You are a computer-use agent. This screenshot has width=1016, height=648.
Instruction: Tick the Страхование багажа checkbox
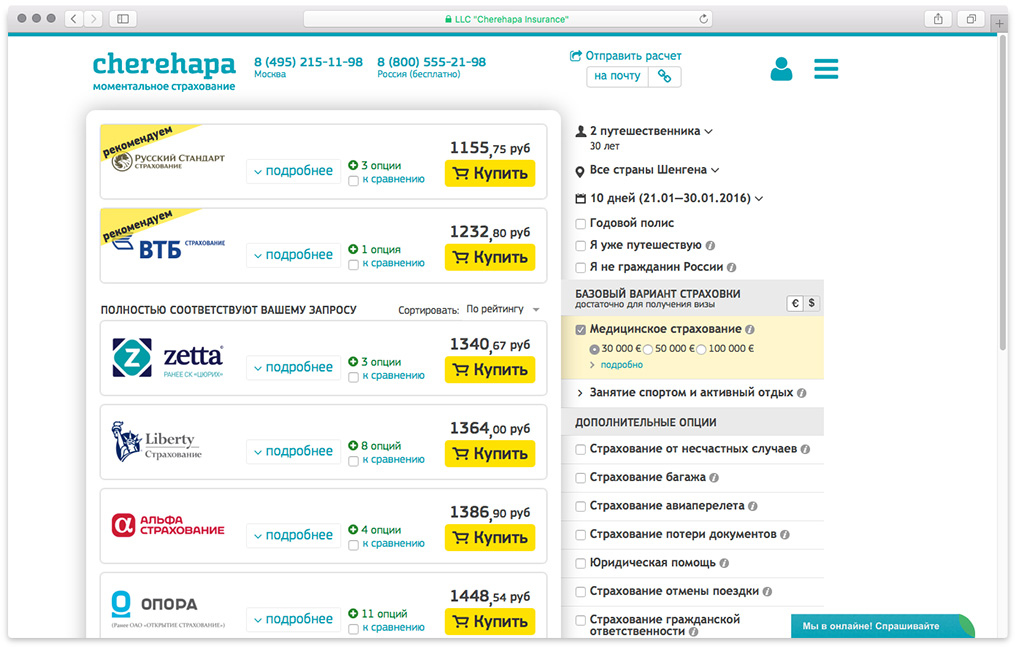(x=581, y=478)
